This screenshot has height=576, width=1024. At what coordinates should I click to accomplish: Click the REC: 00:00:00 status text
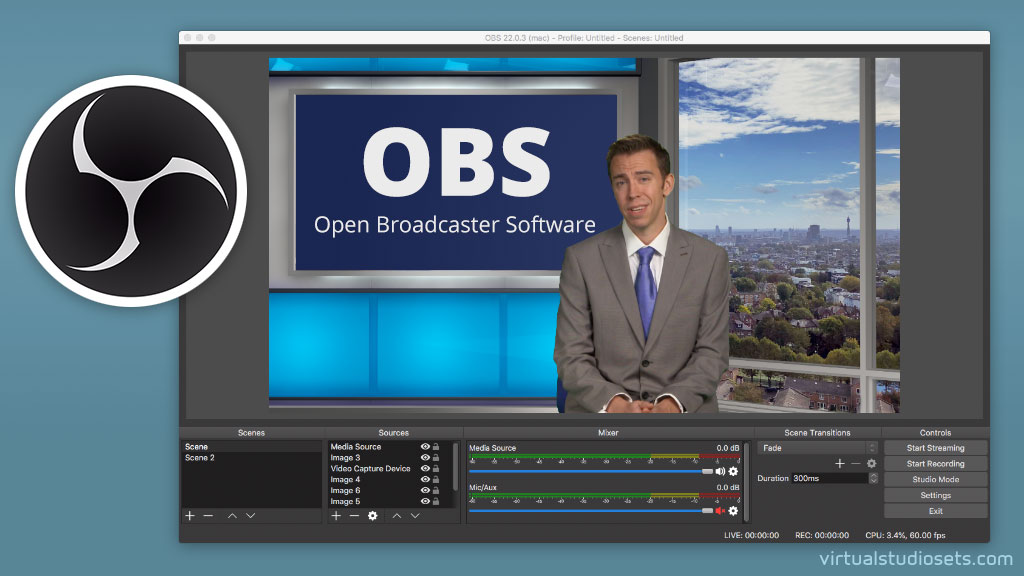[x=822, y=536]
